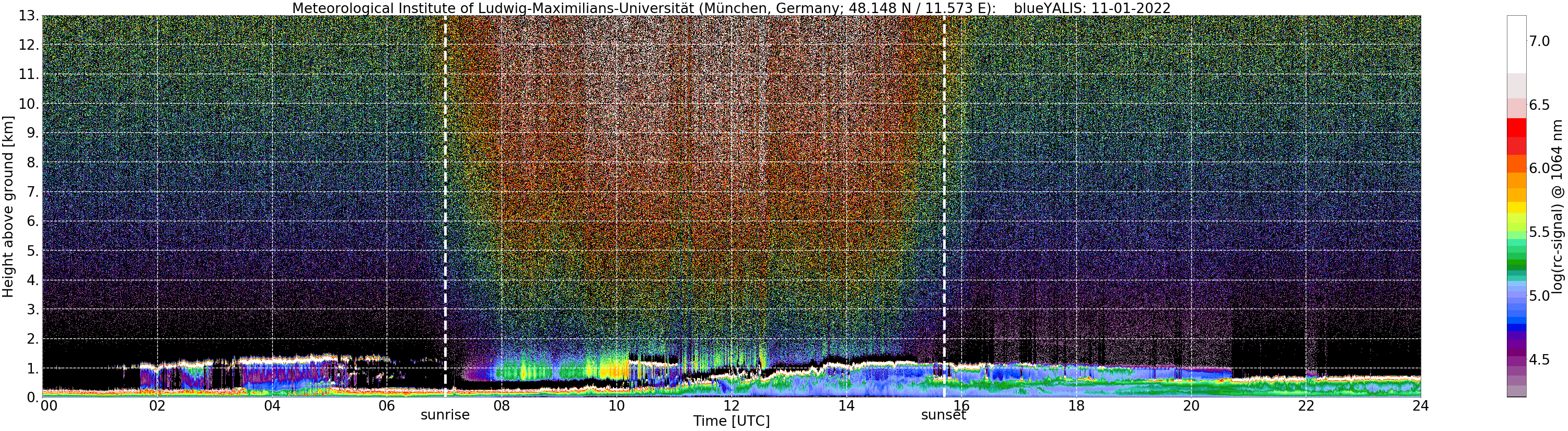Click the '24' time tick label
The width and height of the screenshot is (1568, 431).
[x=1420, y=405]
